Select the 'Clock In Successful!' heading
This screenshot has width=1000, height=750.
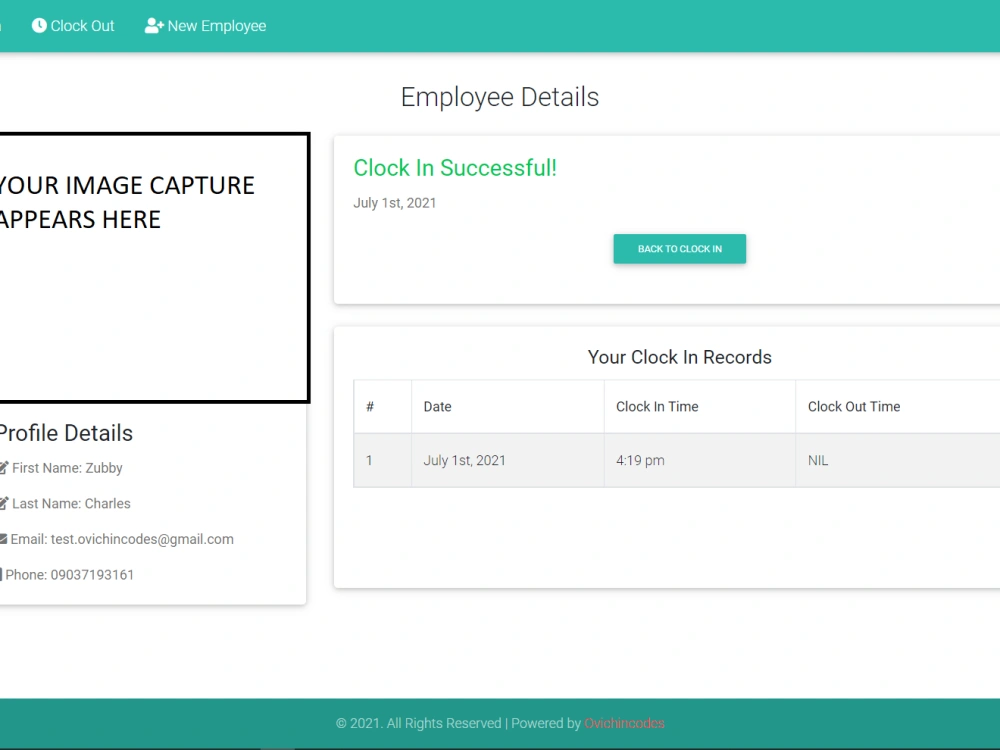tap(455, 168)
